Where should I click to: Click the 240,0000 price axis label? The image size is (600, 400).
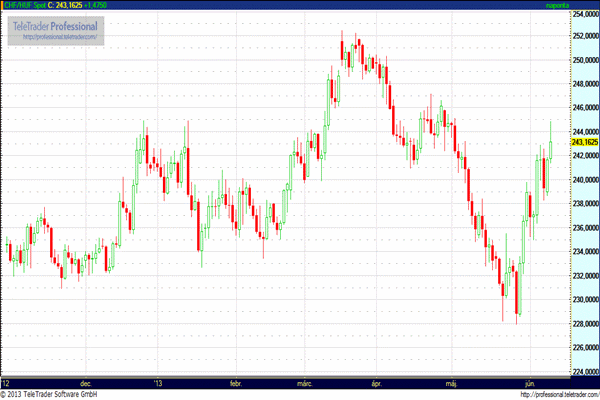click(x=584, y=180)
